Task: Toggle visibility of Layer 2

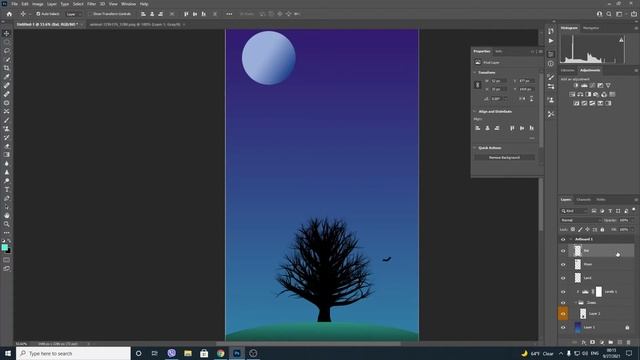Action: pyautogui.click(x=563, y=313)
